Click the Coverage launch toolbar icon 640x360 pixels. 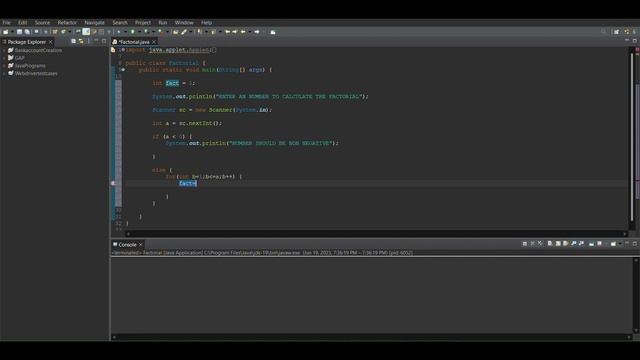146,32
